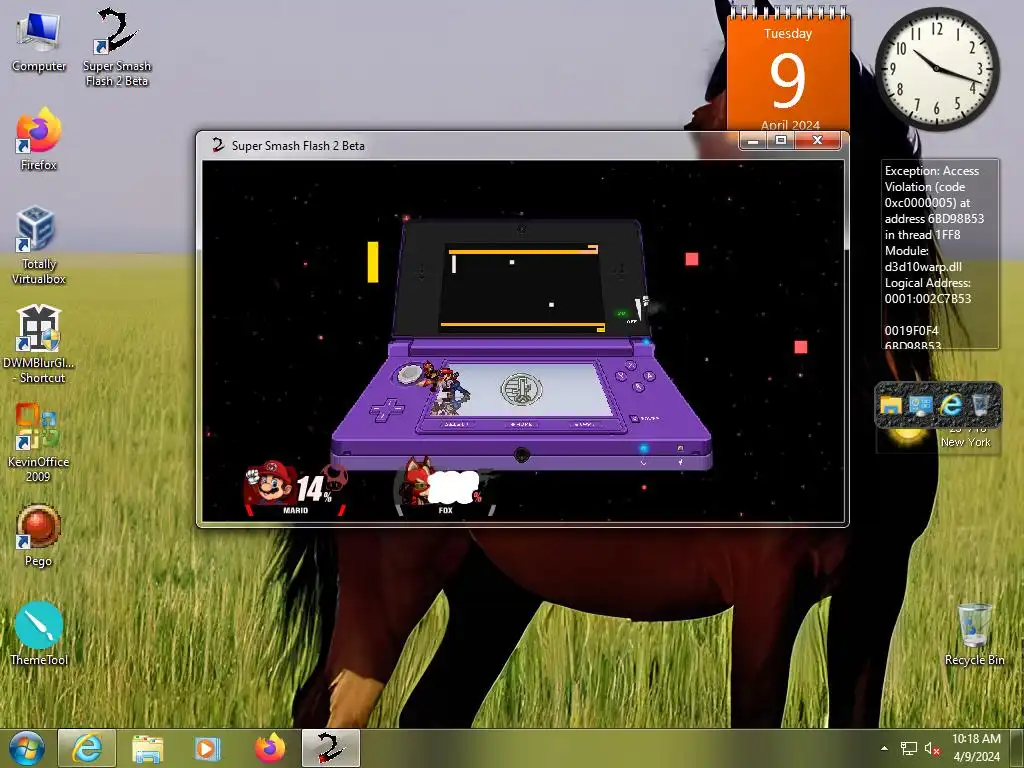Open the Pego desktop shortcut
The image size is (1024, 768).
click(x=39, y=535)
